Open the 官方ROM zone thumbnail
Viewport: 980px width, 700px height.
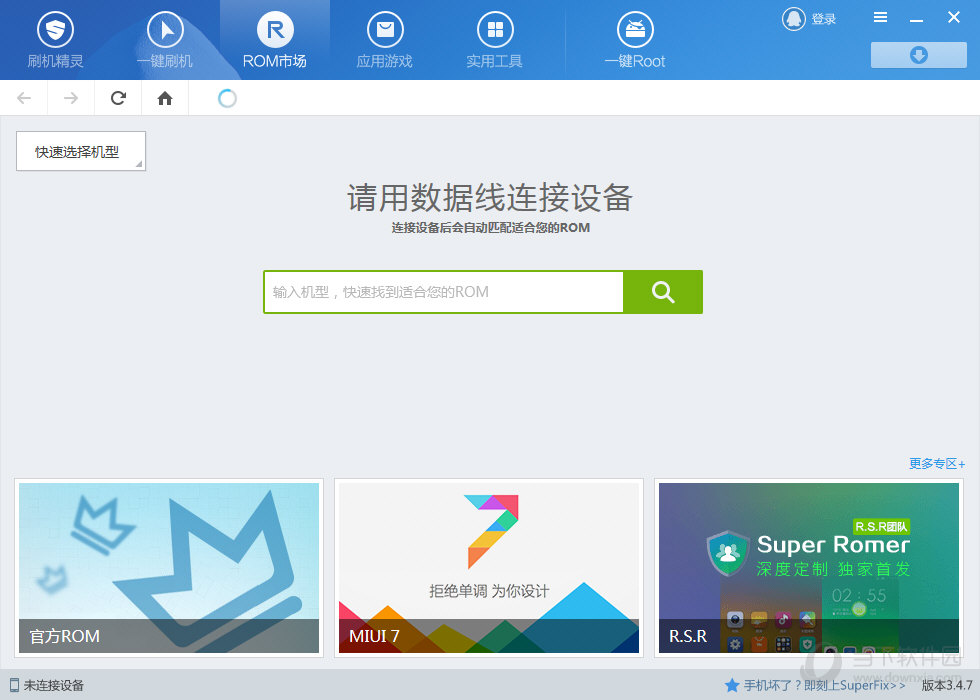point(169,568)
